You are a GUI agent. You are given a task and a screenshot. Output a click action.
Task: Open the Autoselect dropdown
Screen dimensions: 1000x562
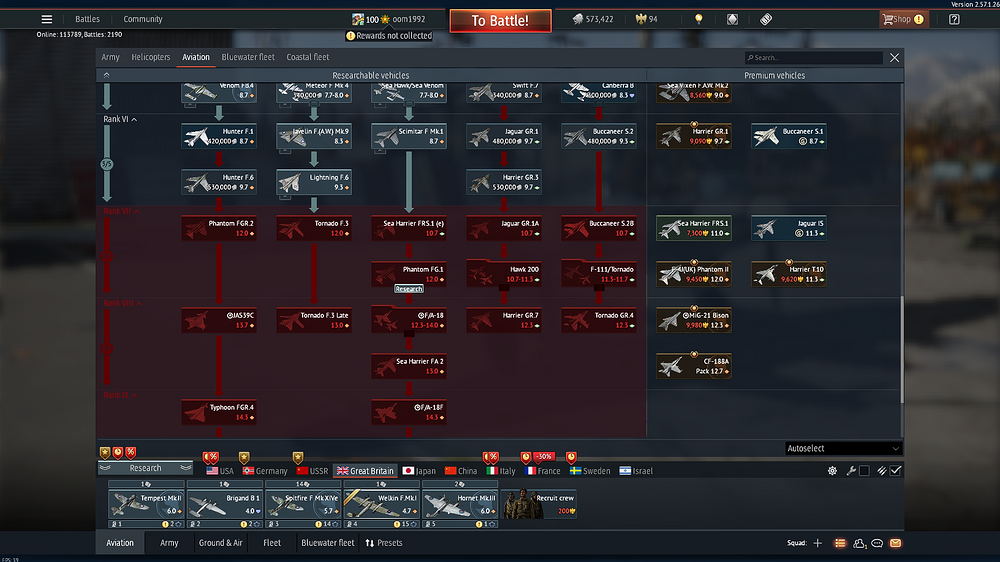tap(843, 448)
